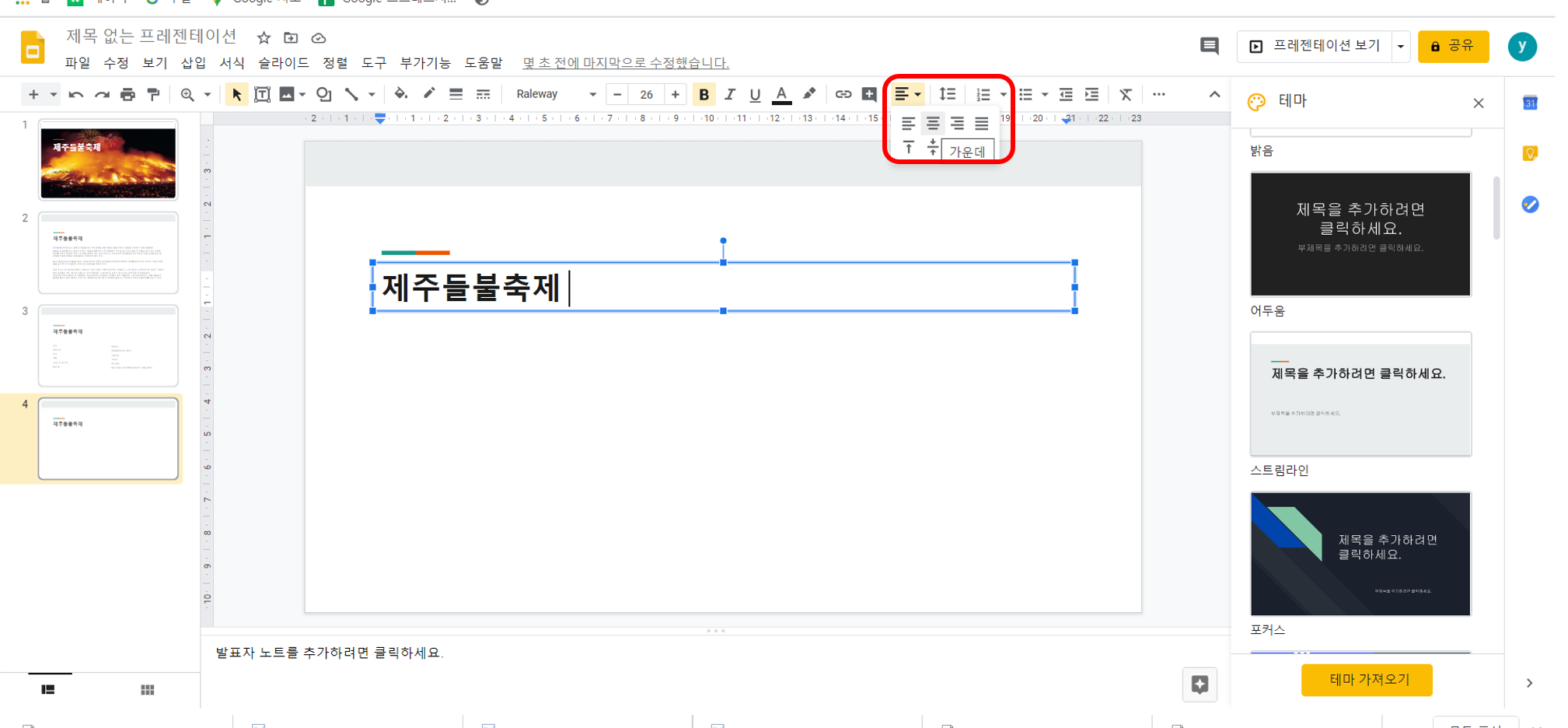Choose Middle vertical align in popup
Screen dimensions: 1568x728
click(932, 147)
